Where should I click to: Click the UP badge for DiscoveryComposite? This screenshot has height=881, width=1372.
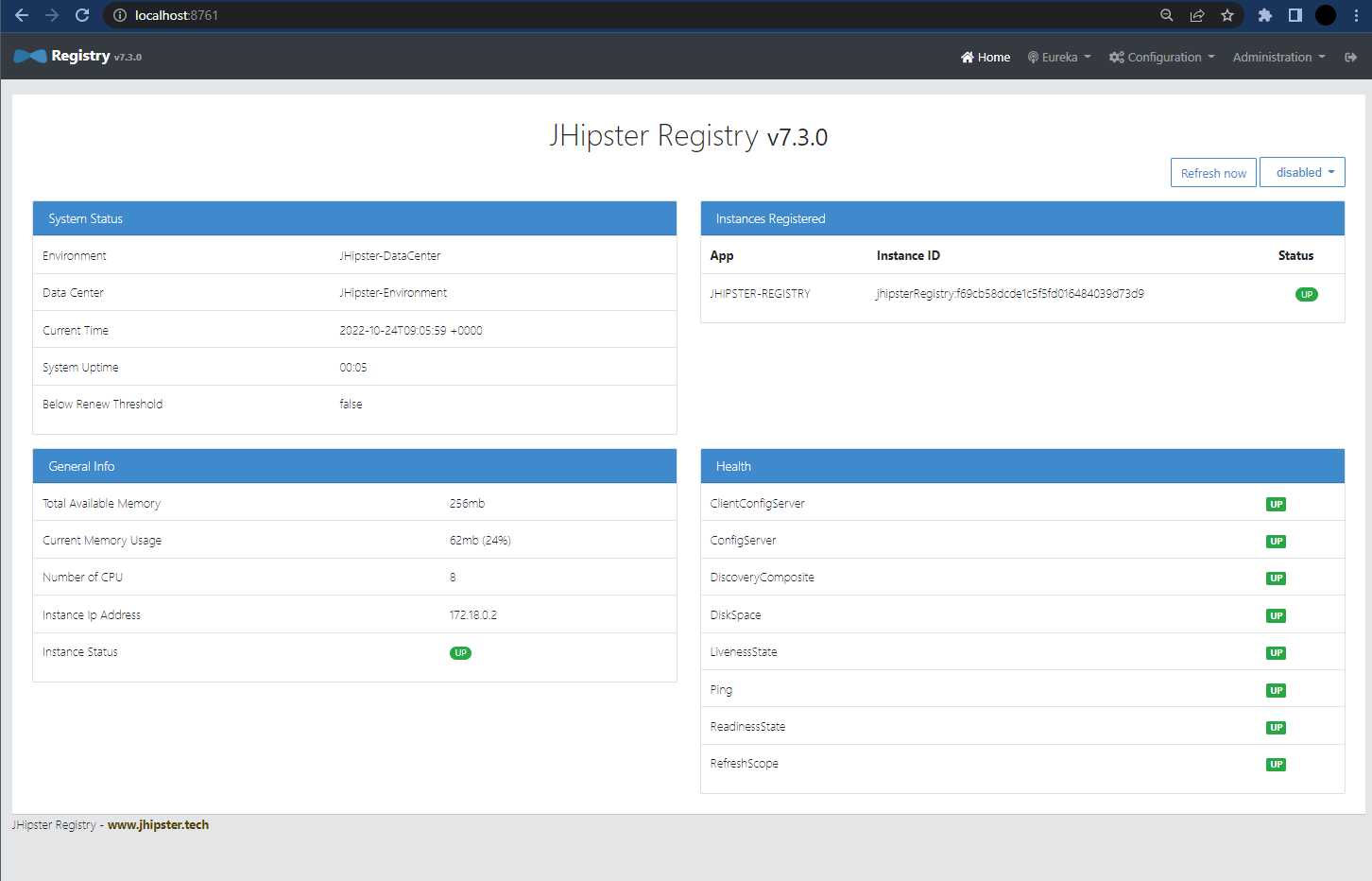pos(1276,579)
